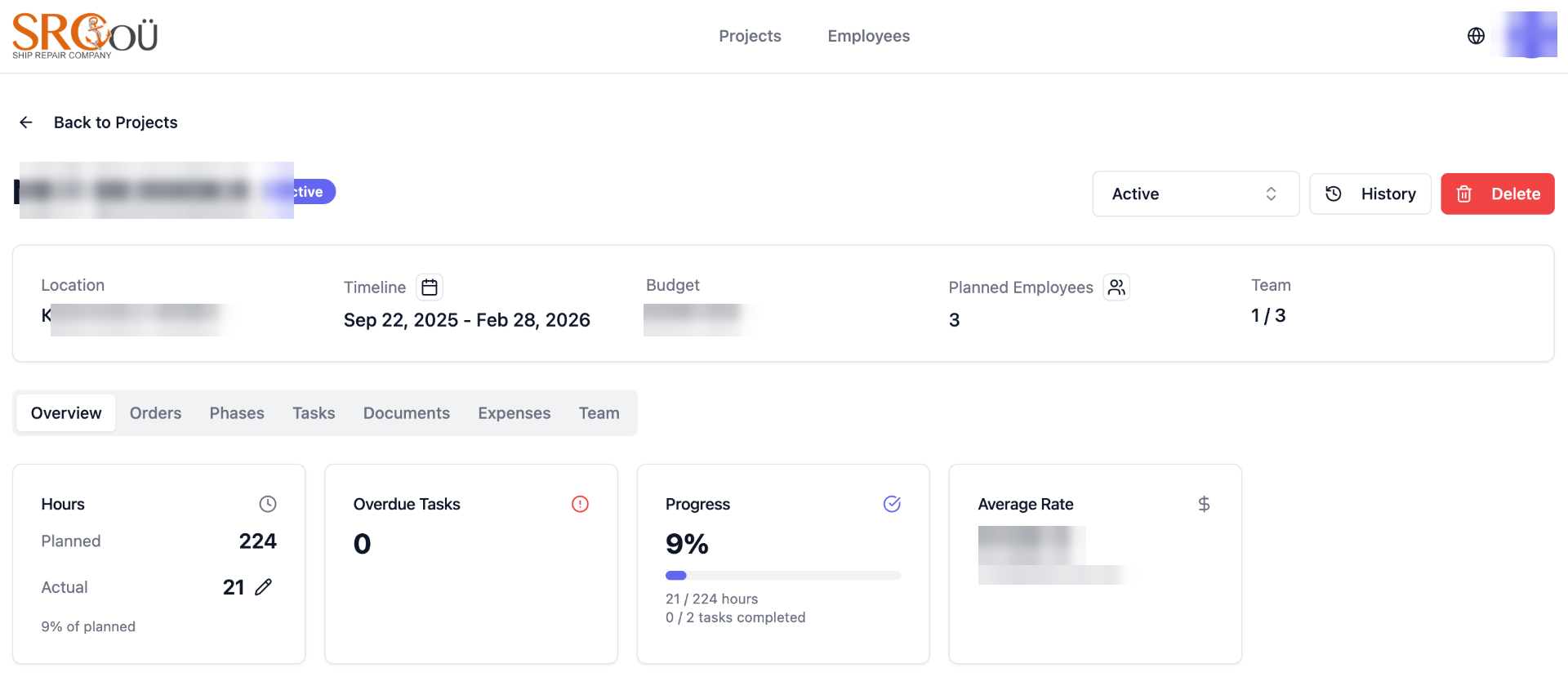Viewport: 1568px width, 677px height.
Task: Click the clock icon in Hours card
Action: tap(268, 504)
